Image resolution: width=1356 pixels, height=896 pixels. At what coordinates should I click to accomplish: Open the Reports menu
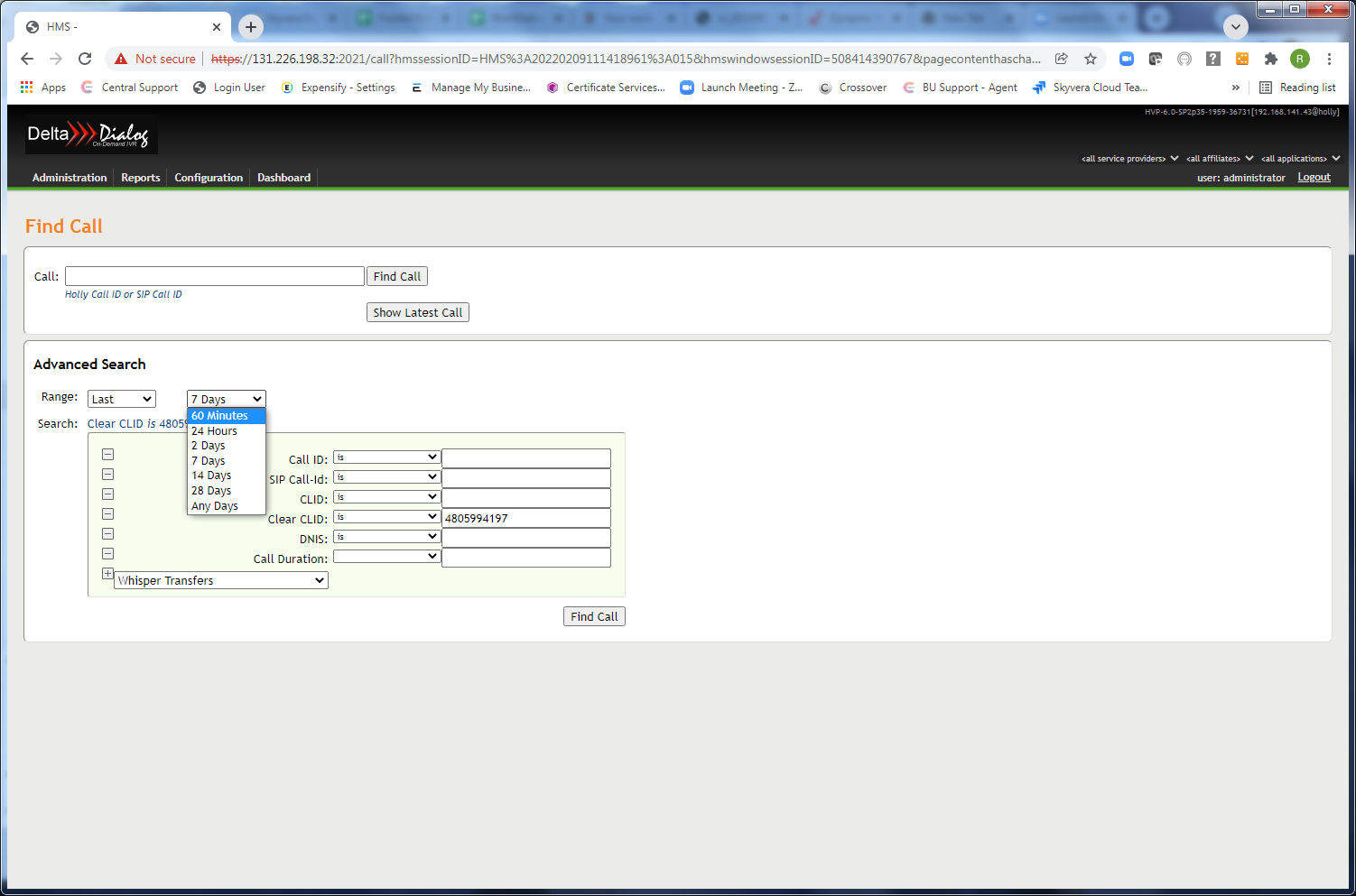pyautogui.click(x=141, y=178)
